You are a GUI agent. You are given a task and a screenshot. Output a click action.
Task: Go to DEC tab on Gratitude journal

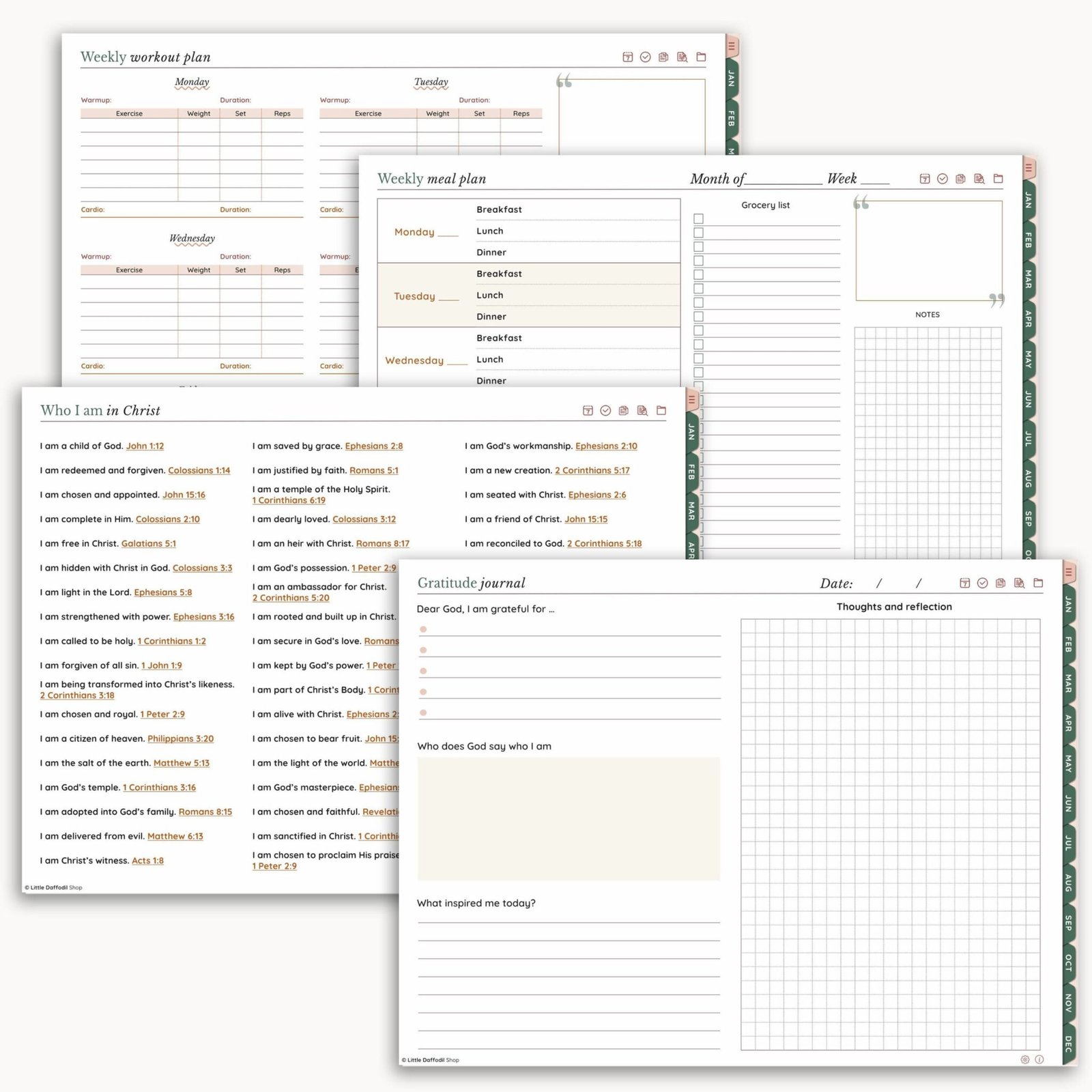coord(1068,1044)
